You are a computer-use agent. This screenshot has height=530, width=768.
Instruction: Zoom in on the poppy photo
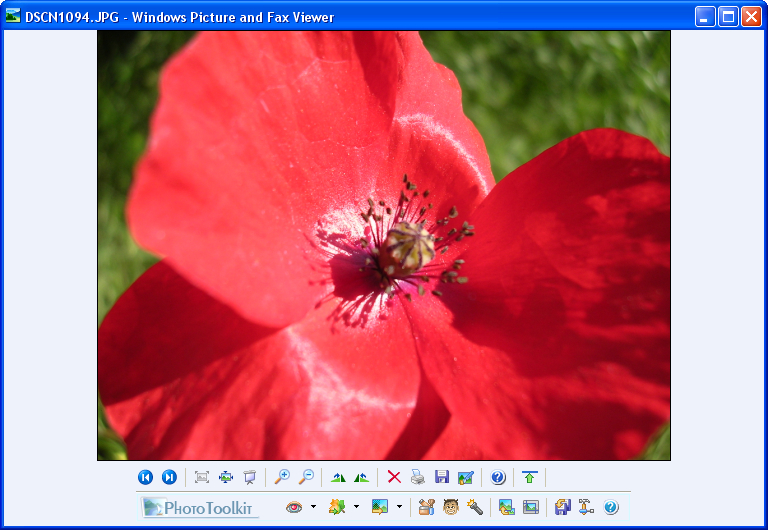point(283,478)
